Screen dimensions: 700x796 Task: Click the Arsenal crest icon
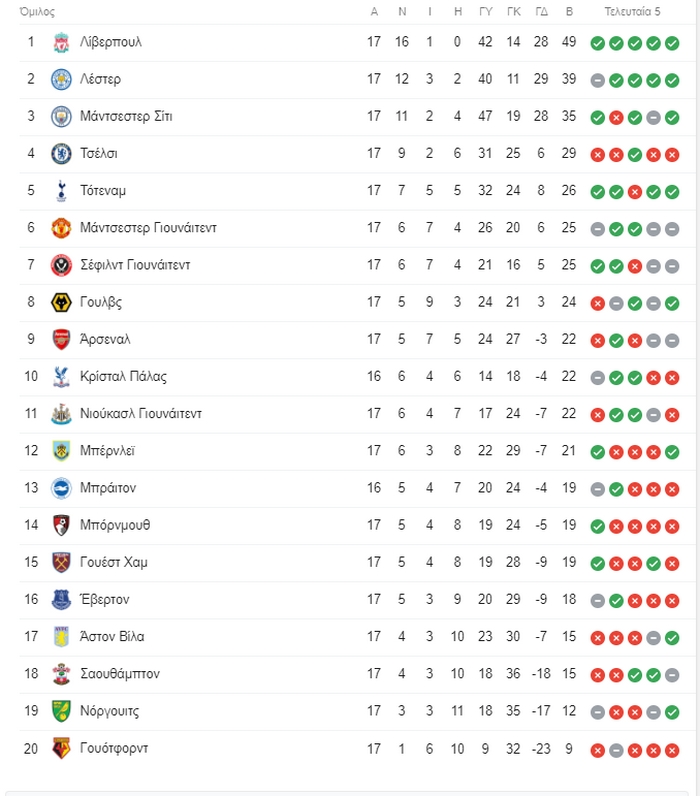point(61,340)
